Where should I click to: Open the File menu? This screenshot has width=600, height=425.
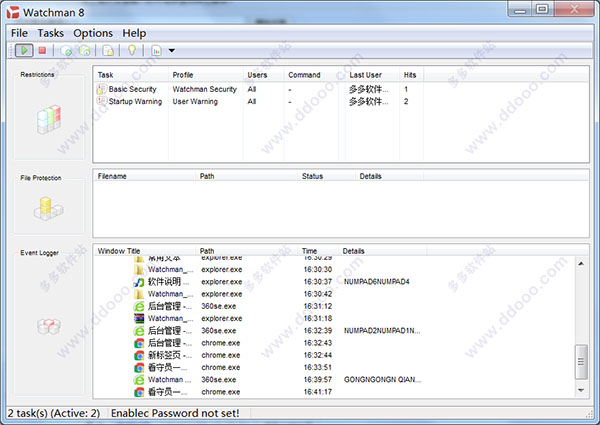19,33
